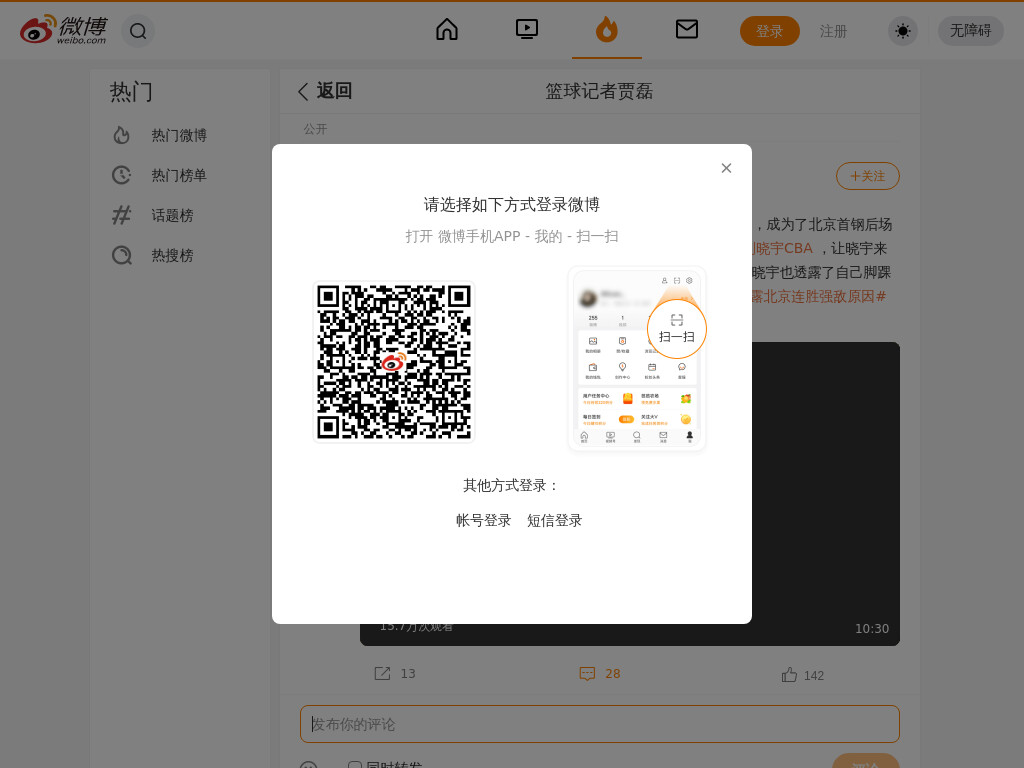Screen dimensions: 1024x768
Task: Open the video channel icon
Action: point(527,29)
